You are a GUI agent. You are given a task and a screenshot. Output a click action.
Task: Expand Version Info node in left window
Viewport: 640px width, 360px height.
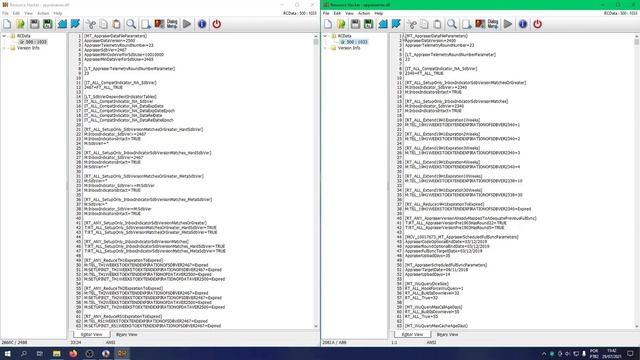[x=4, y=48]
